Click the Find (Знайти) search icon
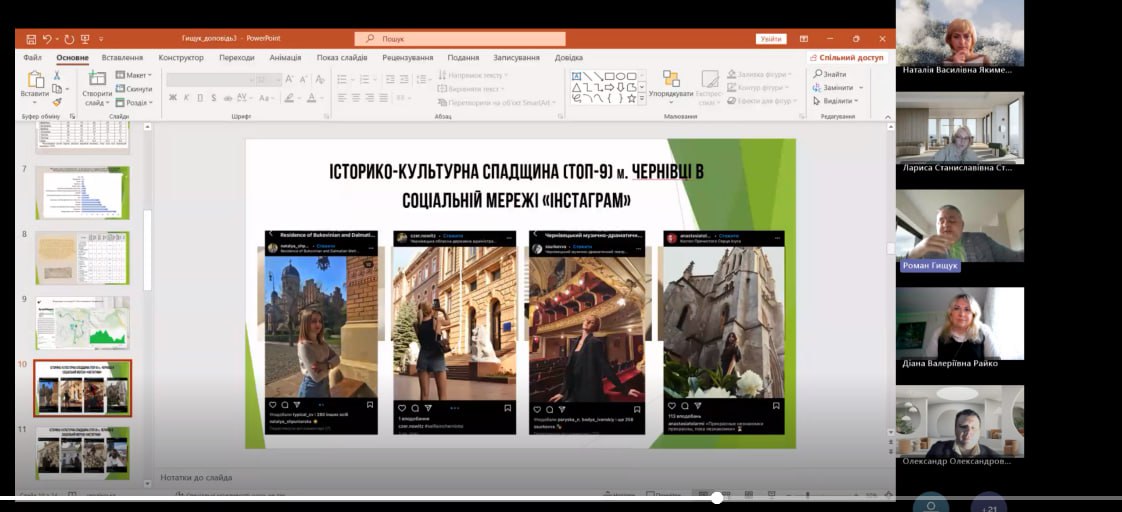This screenshot has height=512, width=1122. point(816,75)
